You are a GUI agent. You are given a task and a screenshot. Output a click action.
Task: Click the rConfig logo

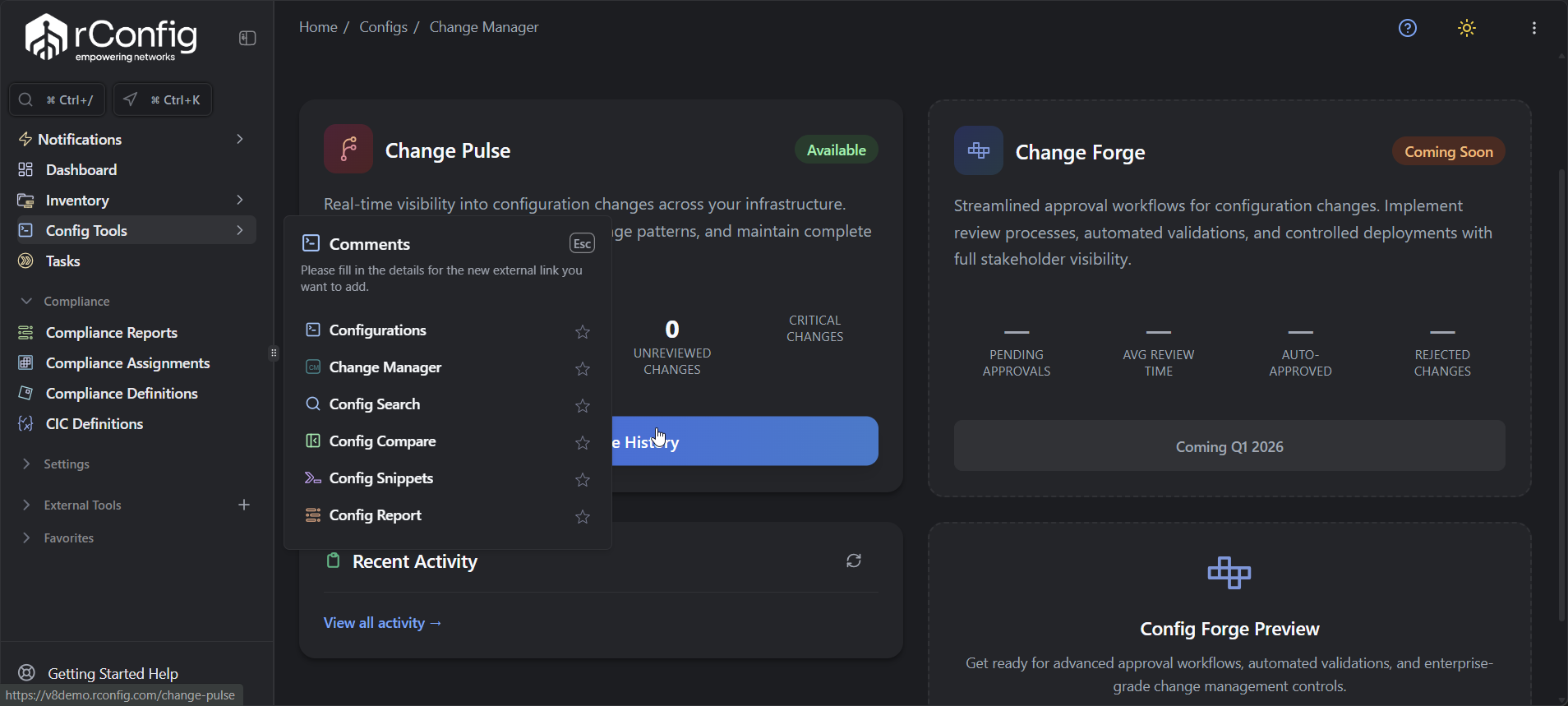tap(111, 38)
